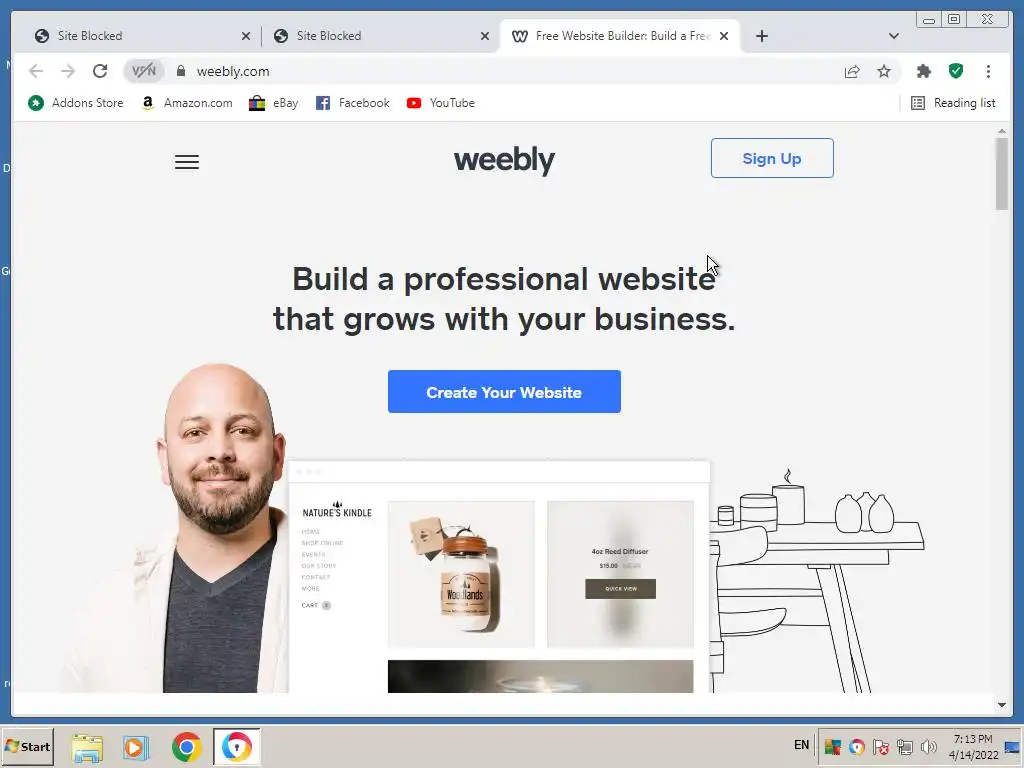Toggle the VPN badge in address bar
The height and width of the screenshot is (768, 1024).
point(144,71)
